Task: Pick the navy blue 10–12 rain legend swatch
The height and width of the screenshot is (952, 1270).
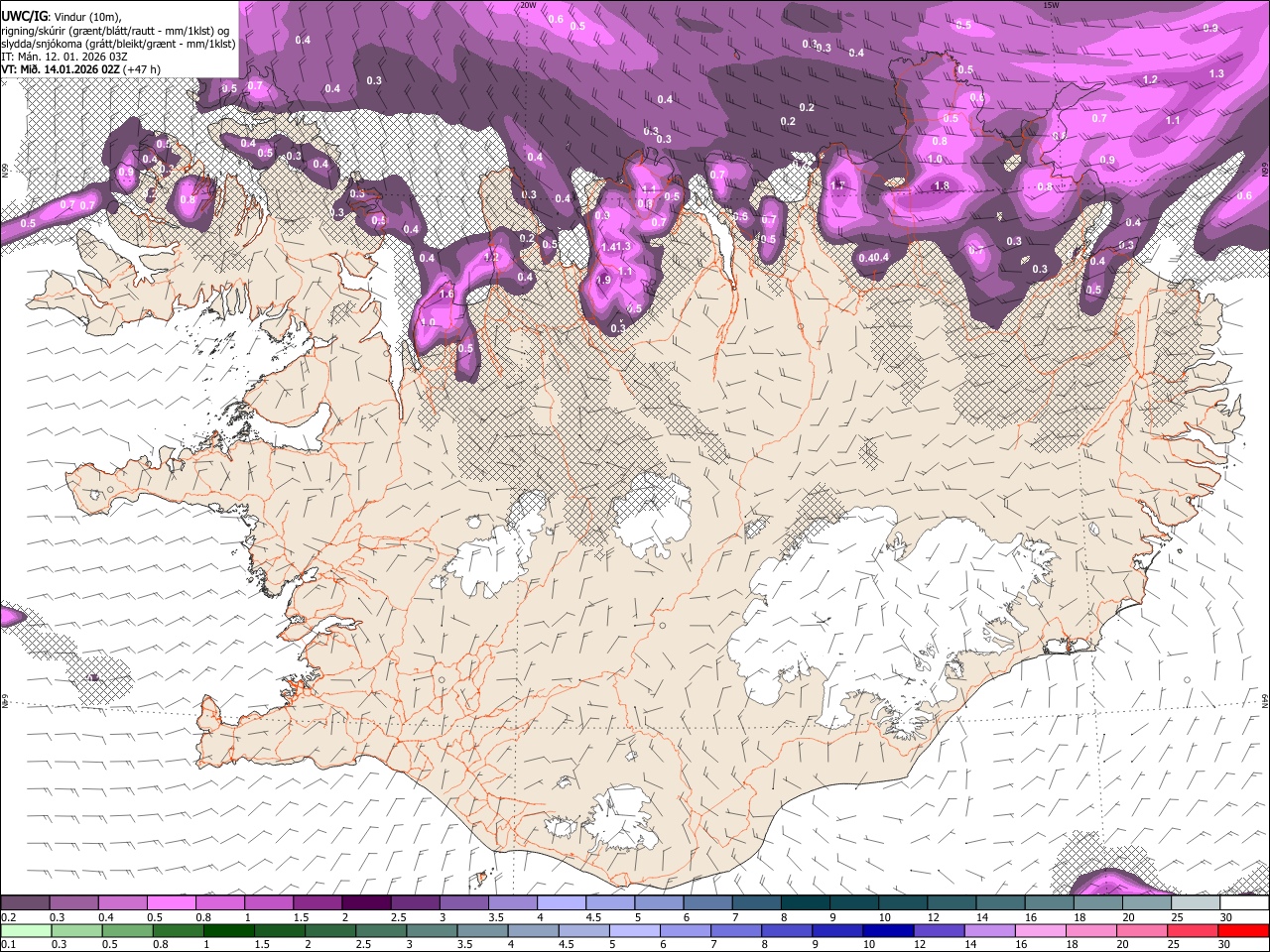Action: [x=889, y=931]
